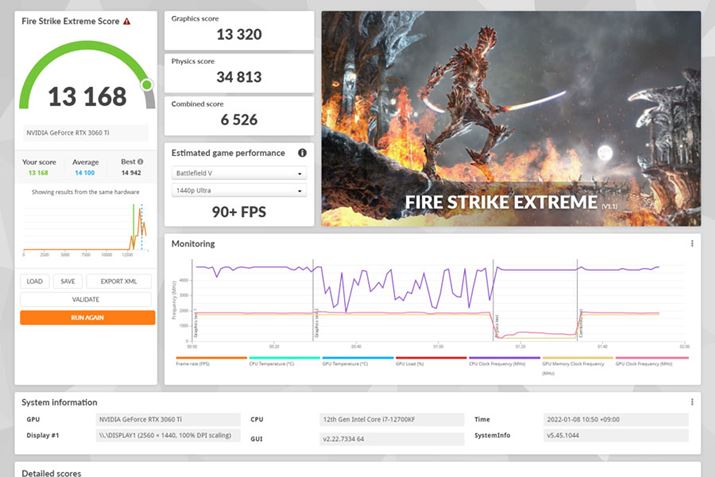Click the Fire Strike Extreme benchmark image
This screenshot has width=715, height=477.
[x=511, y=119]
